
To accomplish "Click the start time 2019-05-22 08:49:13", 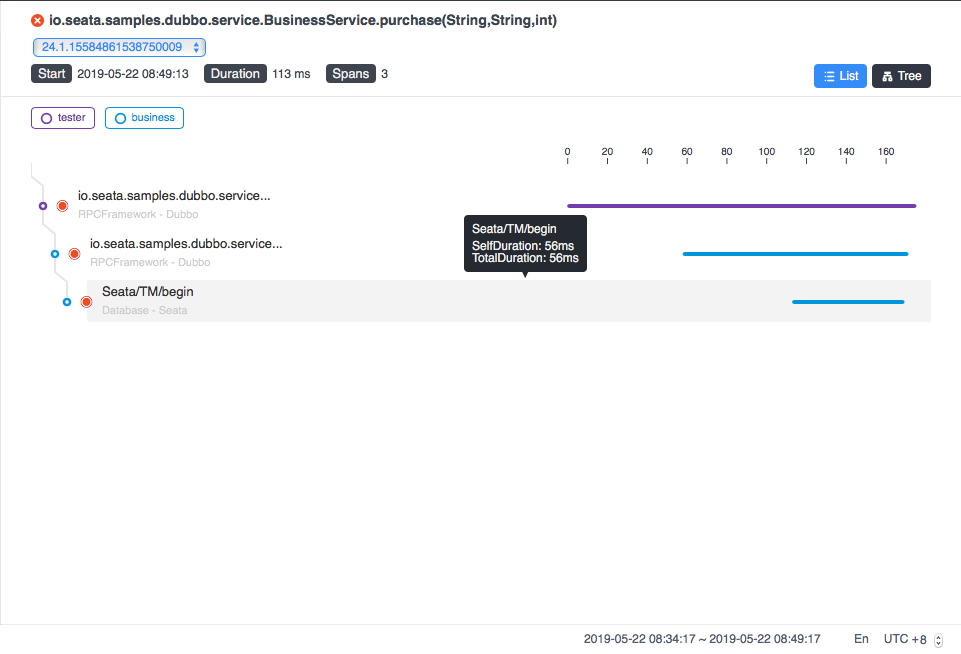I will coord(133,74).
